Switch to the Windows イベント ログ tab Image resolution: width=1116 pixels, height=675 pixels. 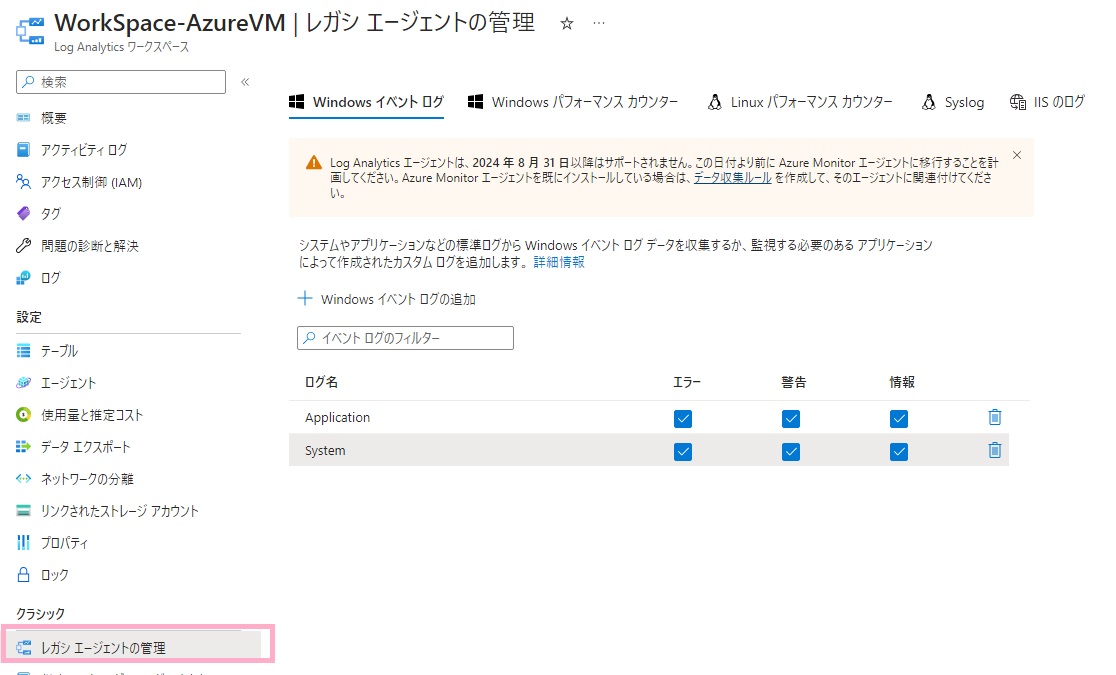367,103
